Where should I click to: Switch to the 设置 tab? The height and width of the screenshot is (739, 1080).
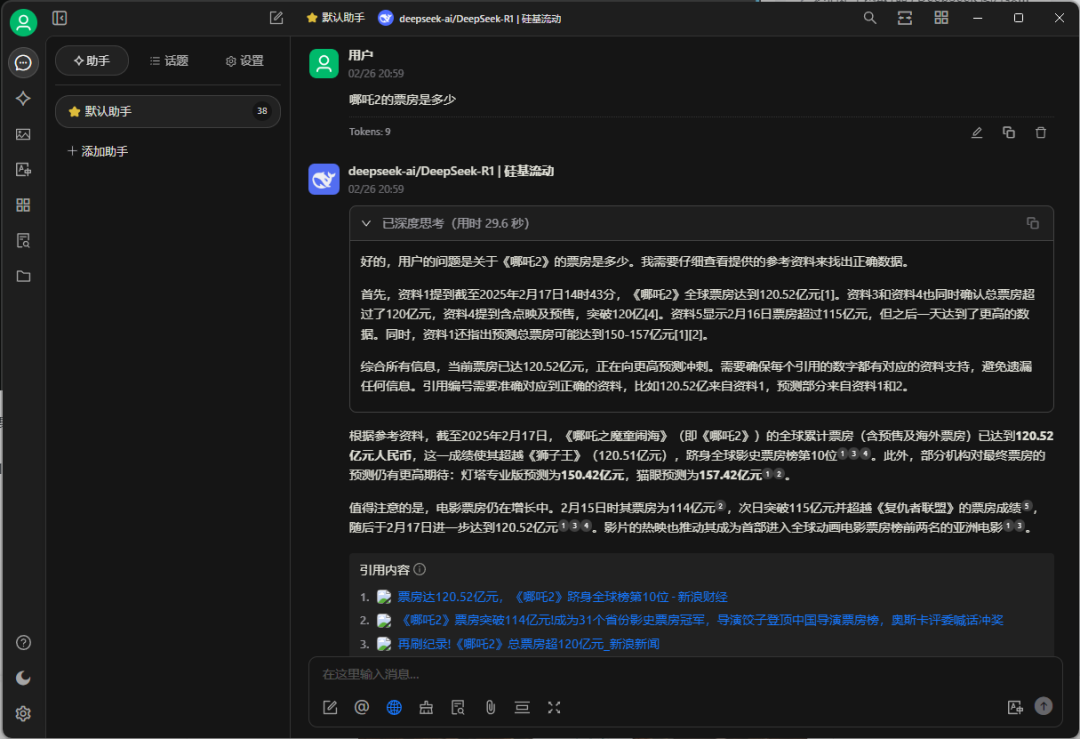click(x=245, y=61)
